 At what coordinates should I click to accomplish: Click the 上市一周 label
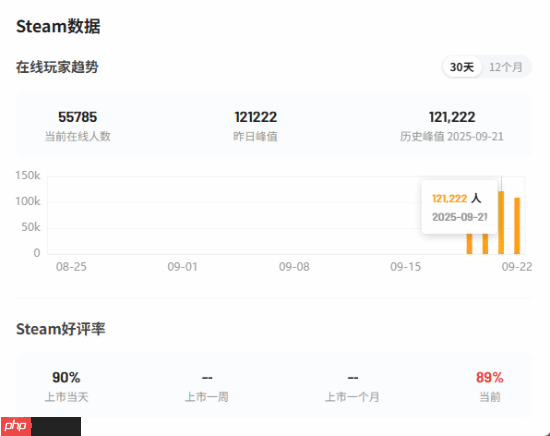(x=207, y=397)
